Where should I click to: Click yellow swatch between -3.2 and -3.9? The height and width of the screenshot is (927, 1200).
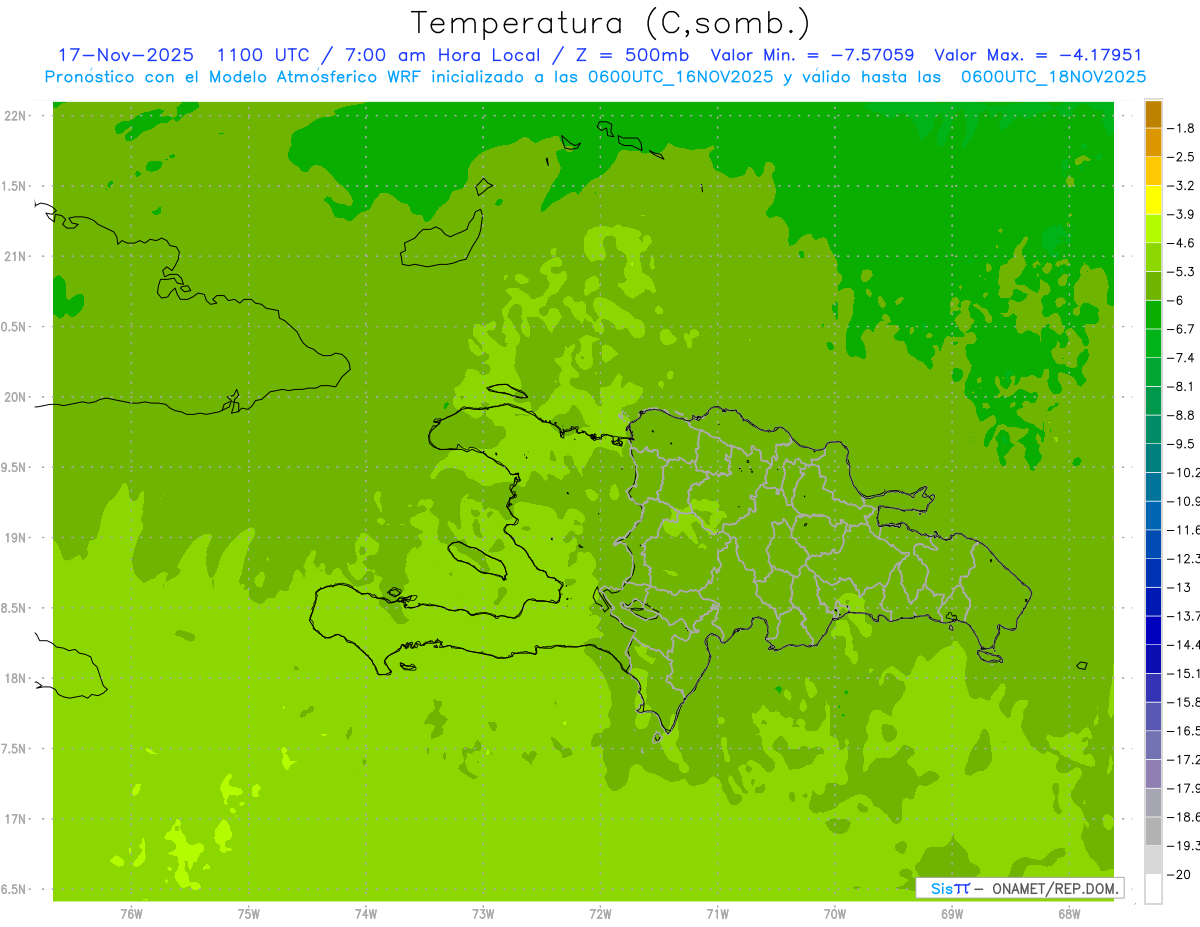click(x=1153, y=200)
